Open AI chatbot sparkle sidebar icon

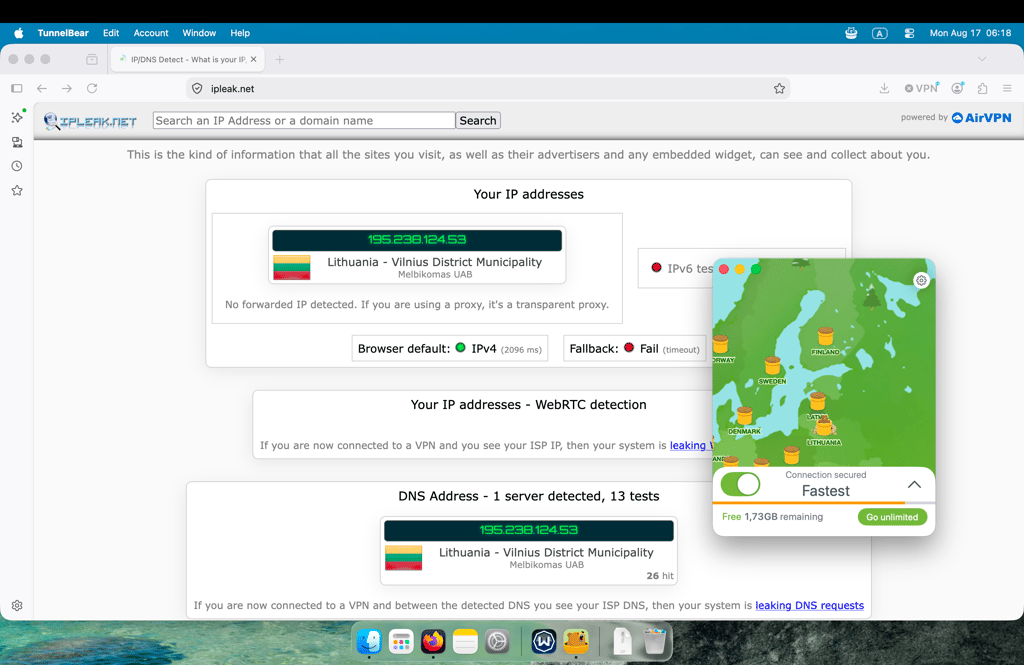click(x=17, y=117)
